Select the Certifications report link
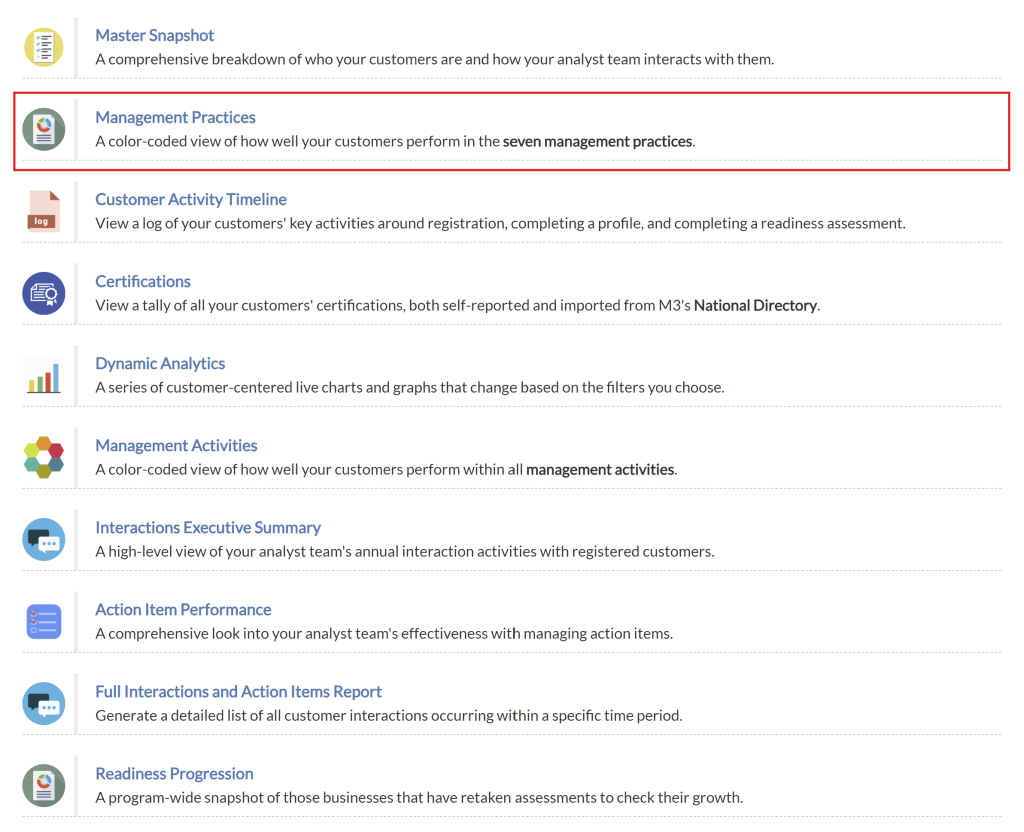1024x832 pixels. point(142,281)
